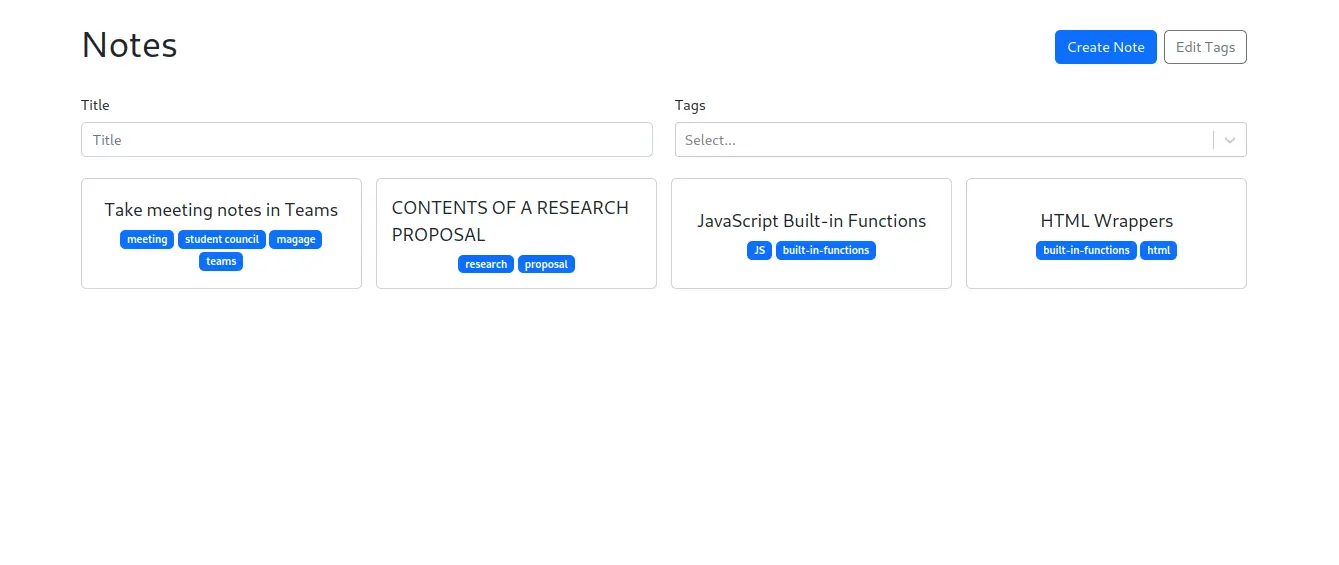This screenshot has height=565, width=1339.
Task: Select the JS tag badge
Action: (x=759, y=250)
